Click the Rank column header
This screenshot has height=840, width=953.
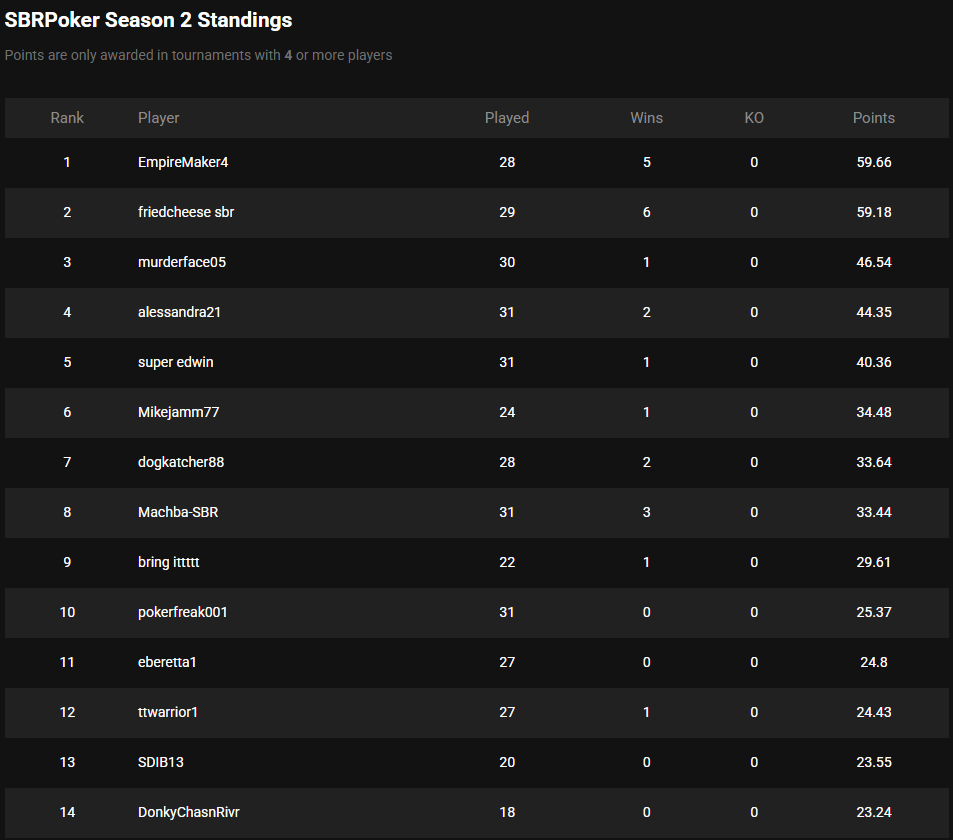tap(67, 118)
